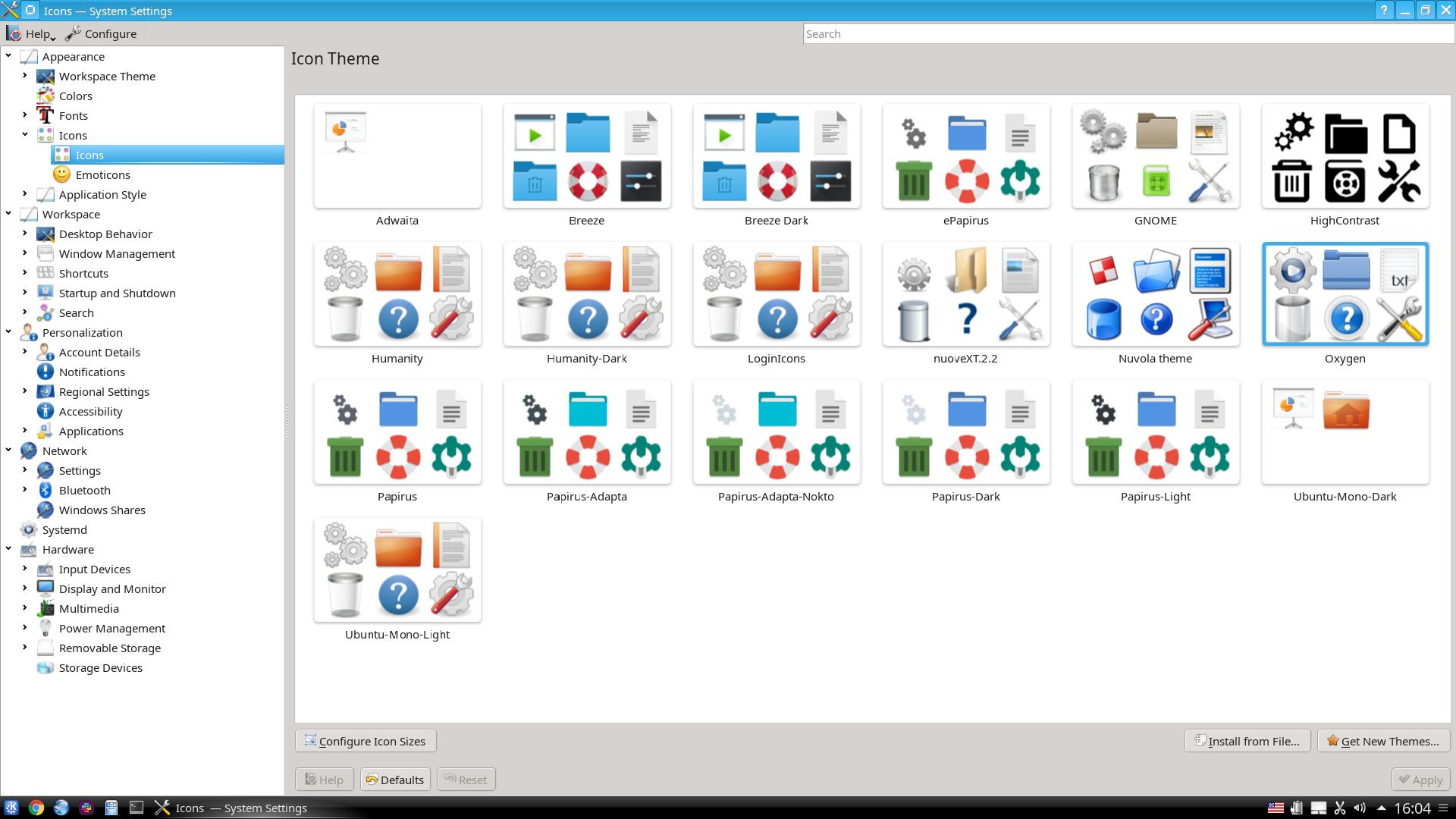Launch Chrome from the taskbar
1456x819 pixels.
click(x=36, y=808)
